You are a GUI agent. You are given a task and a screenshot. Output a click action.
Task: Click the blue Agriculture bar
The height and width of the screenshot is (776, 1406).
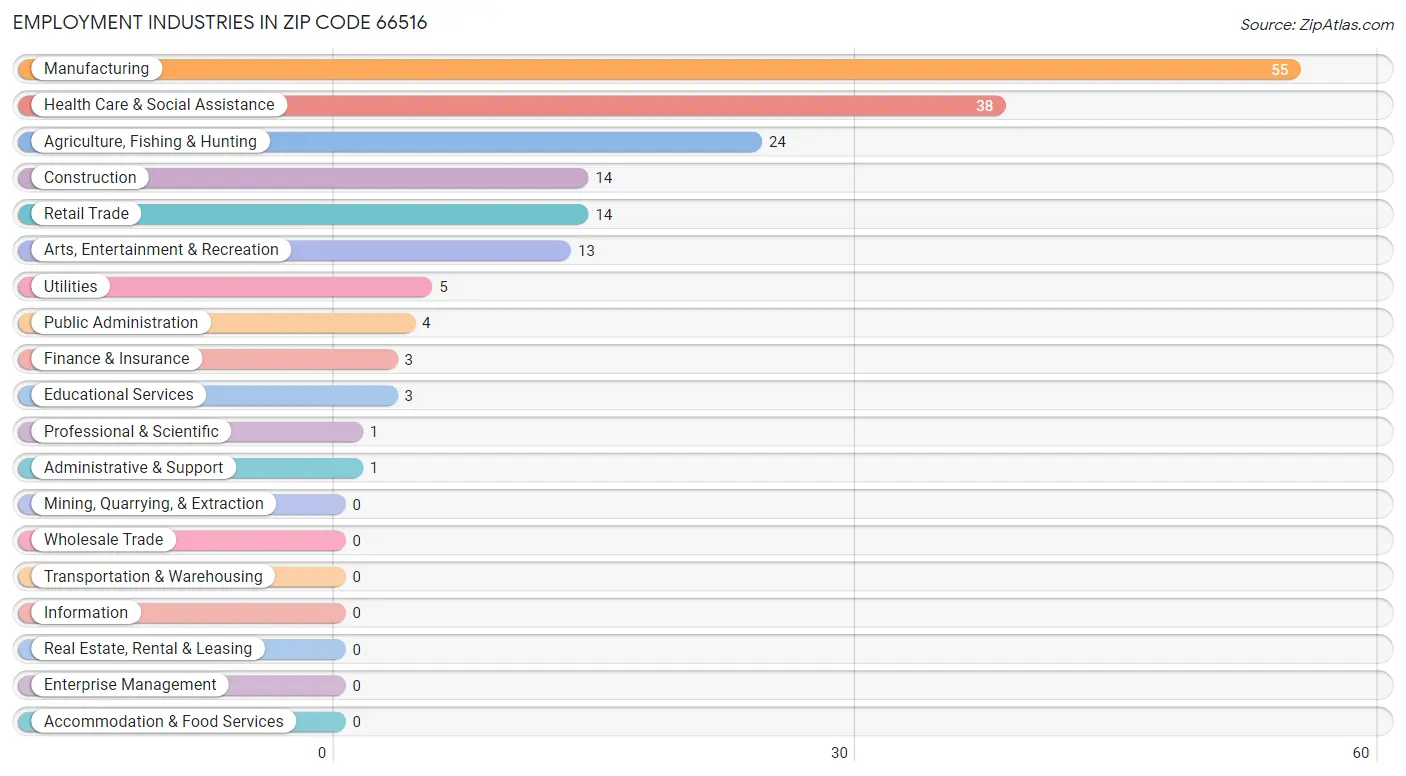pos(390,142)
